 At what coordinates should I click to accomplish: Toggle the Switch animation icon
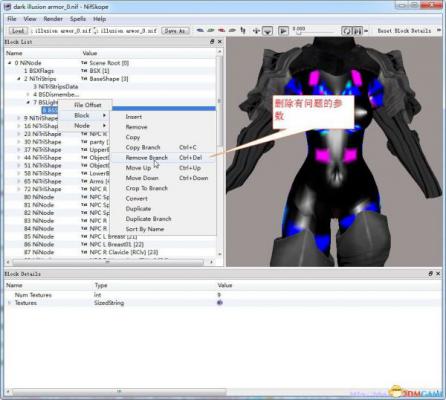click(357, 31)
